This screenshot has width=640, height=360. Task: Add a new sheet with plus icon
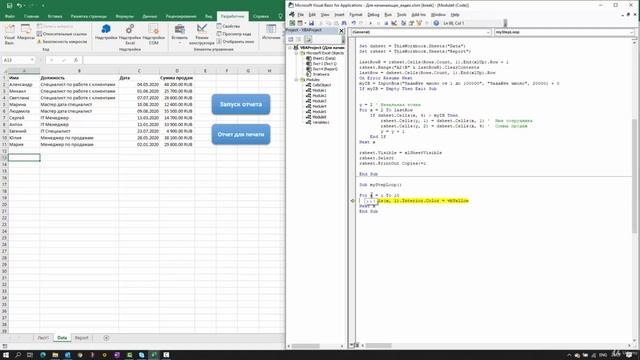(106, 338)
